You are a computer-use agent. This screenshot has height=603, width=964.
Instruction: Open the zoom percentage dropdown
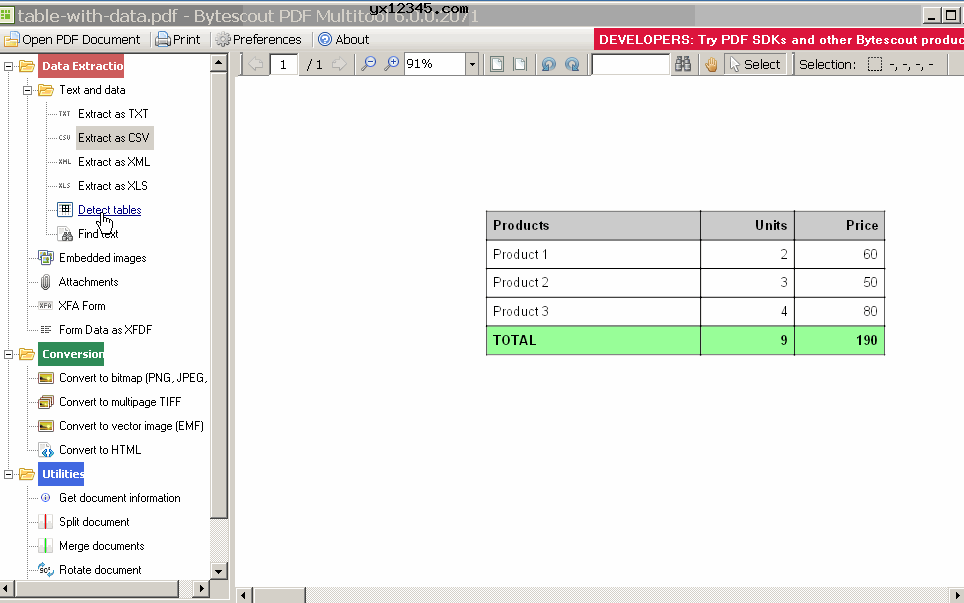click(x=471, y=64)
